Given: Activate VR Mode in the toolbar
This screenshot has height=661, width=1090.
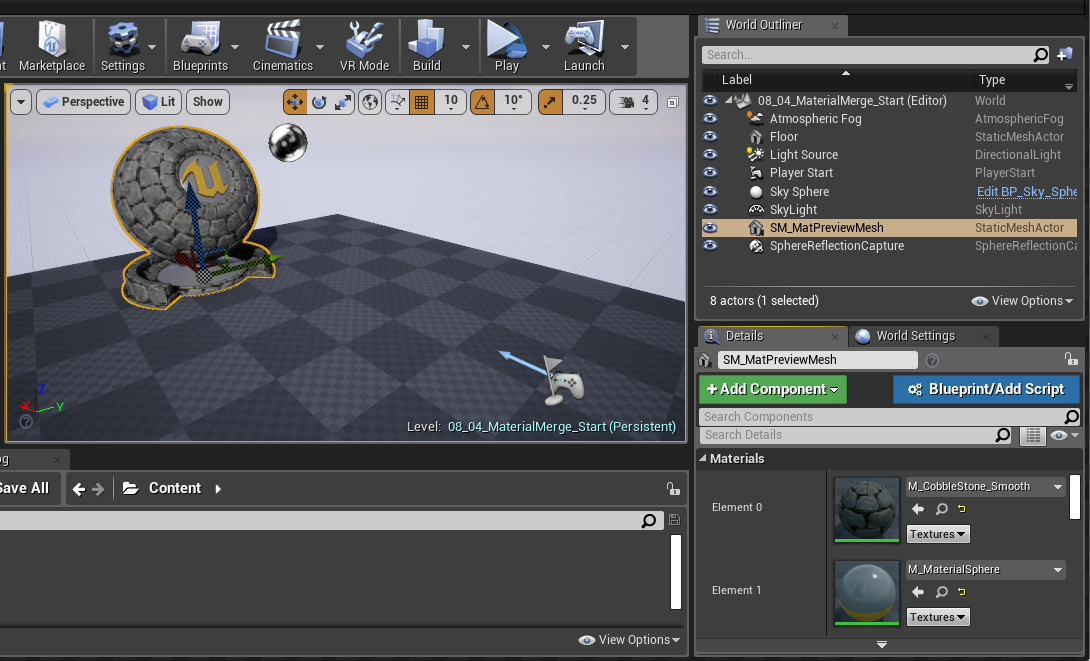Looking at the screenshot, I should [x=364, y=47].
